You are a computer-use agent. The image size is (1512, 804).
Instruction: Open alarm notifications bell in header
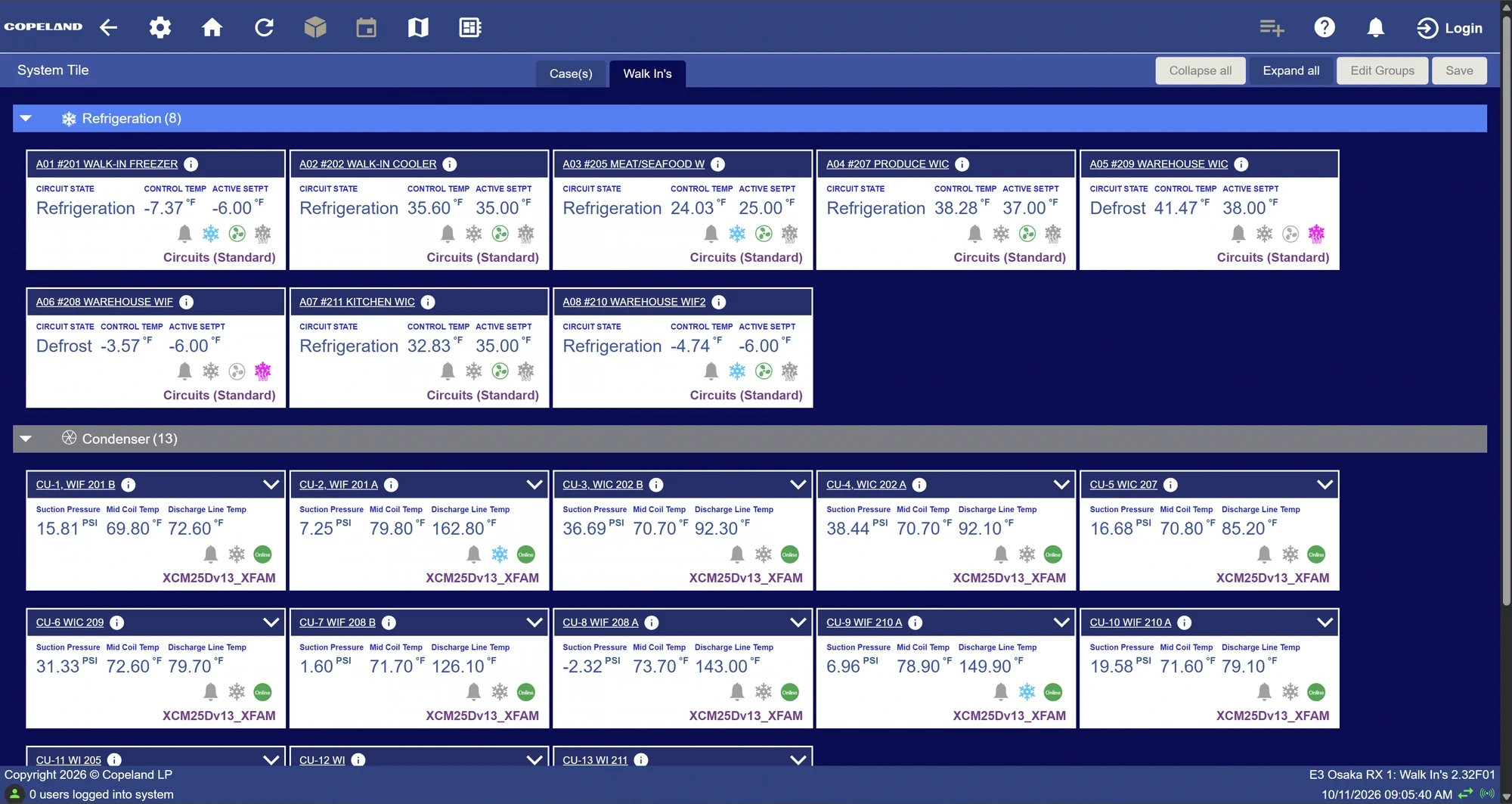pos(1376,28)
